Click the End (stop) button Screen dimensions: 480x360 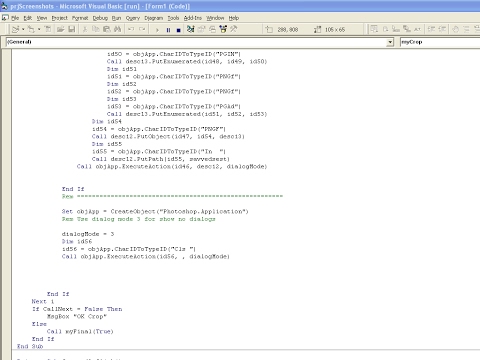pyautogui.click(x=179, y=30)
